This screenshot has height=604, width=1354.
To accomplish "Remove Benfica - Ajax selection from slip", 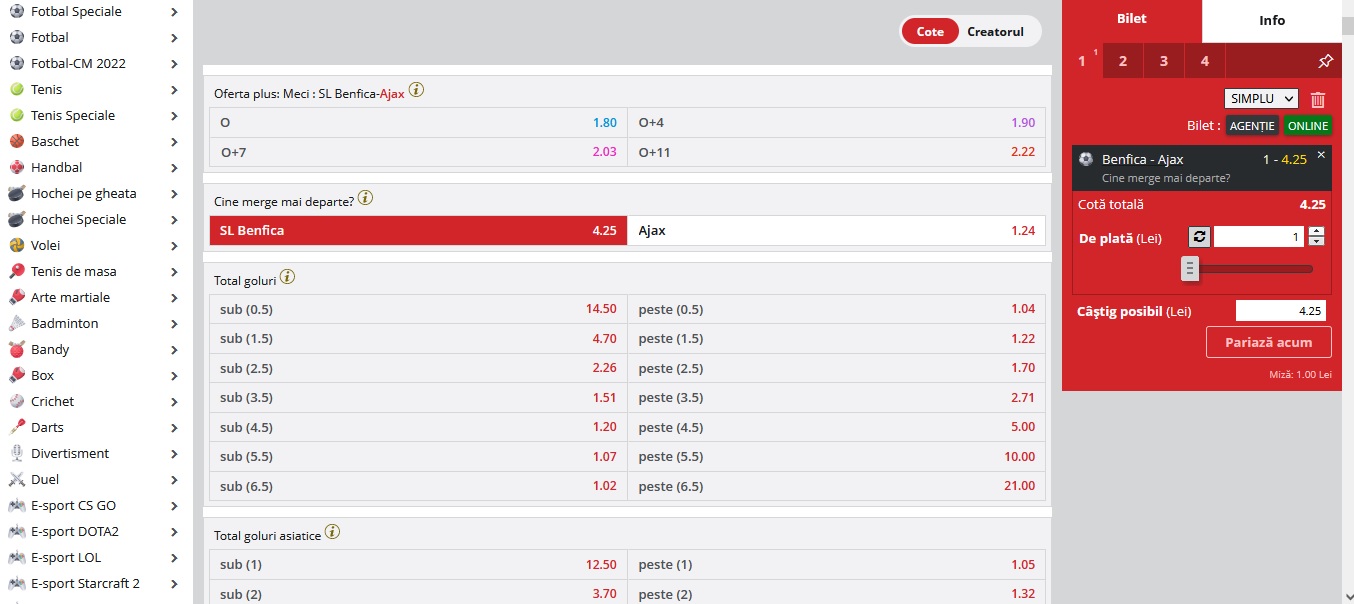I will [x=1321, y=155].
